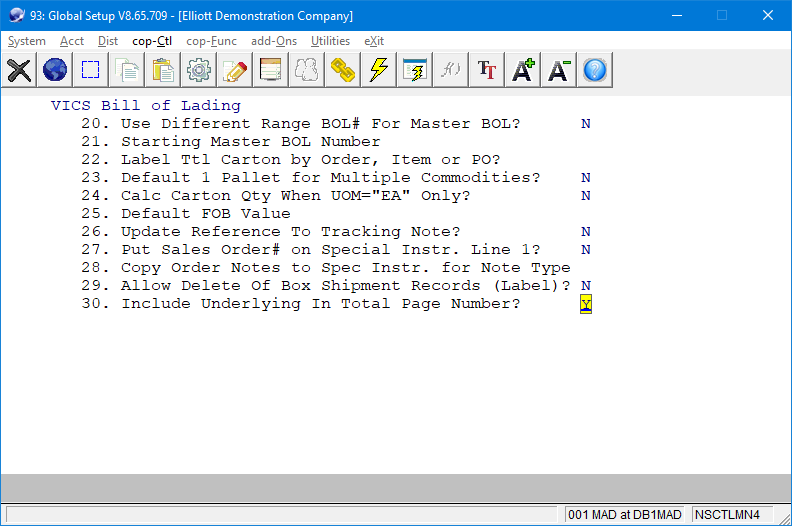Click N value for Allow Delete Of Box Shipment
The height and width of the screenshot is (526, 792).
(x=586, y=286)
